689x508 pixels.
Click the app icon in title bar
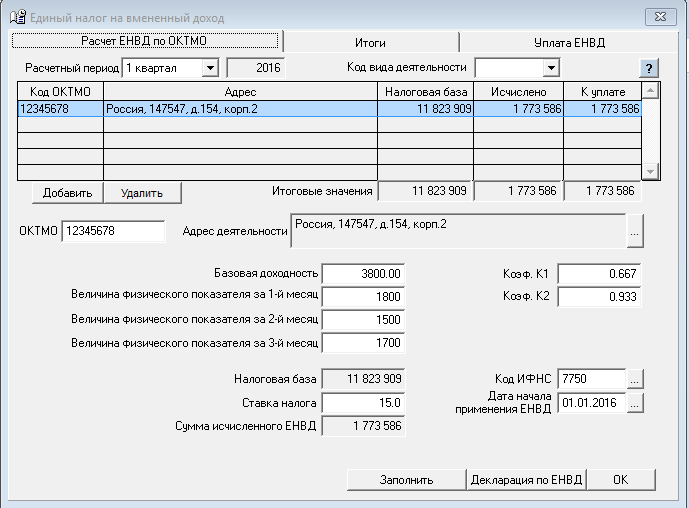17,18
